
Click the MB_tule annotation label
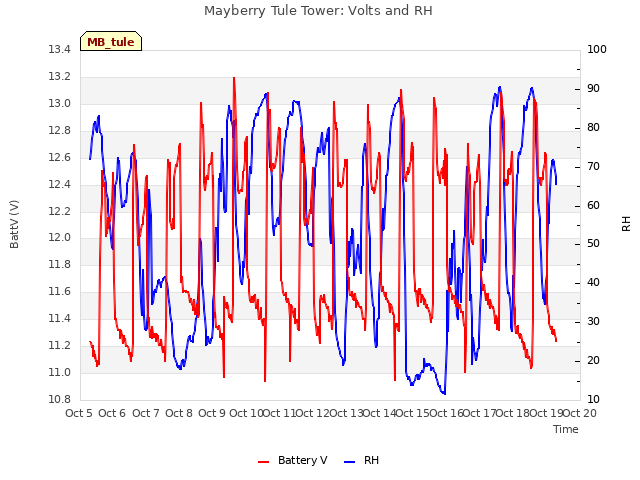[111, 41]
